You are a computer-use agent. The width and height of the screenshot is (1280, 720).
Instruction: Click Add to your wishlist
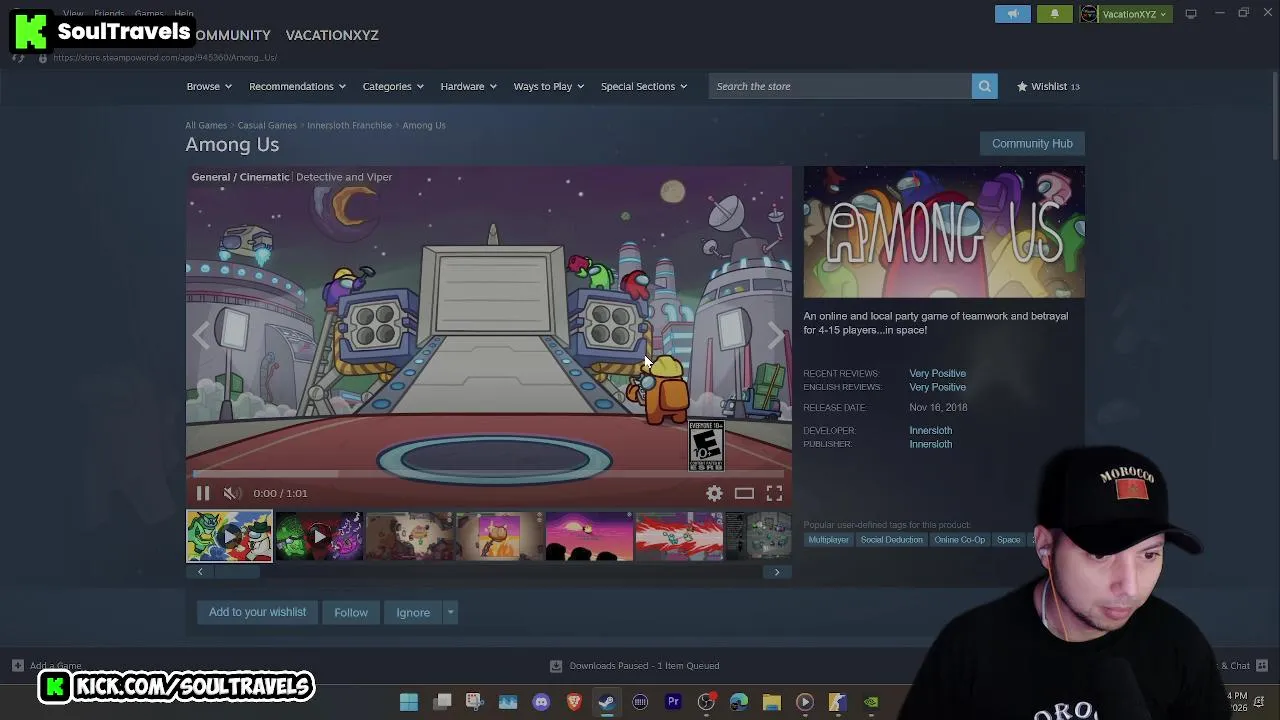coord(257,612)
